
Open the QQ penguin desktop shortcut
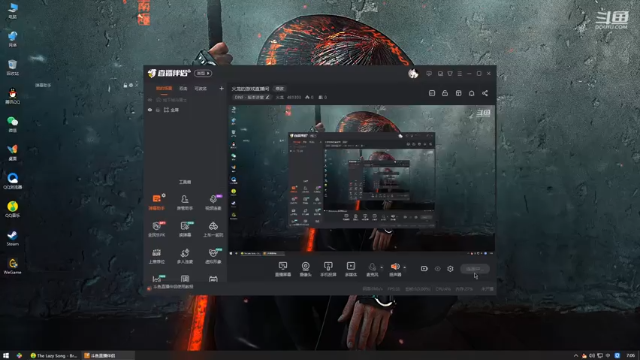tap(12, 96)
